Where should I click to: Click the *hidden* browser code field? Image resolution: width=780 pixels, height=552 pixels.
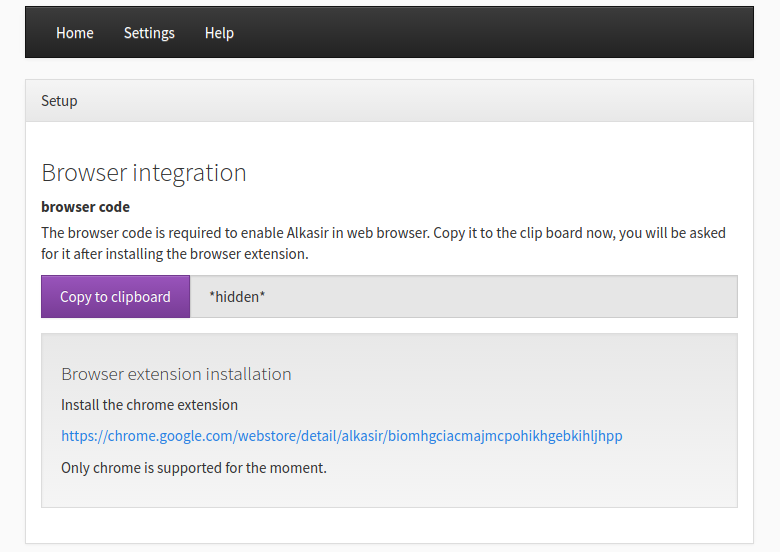coord(237,297)
